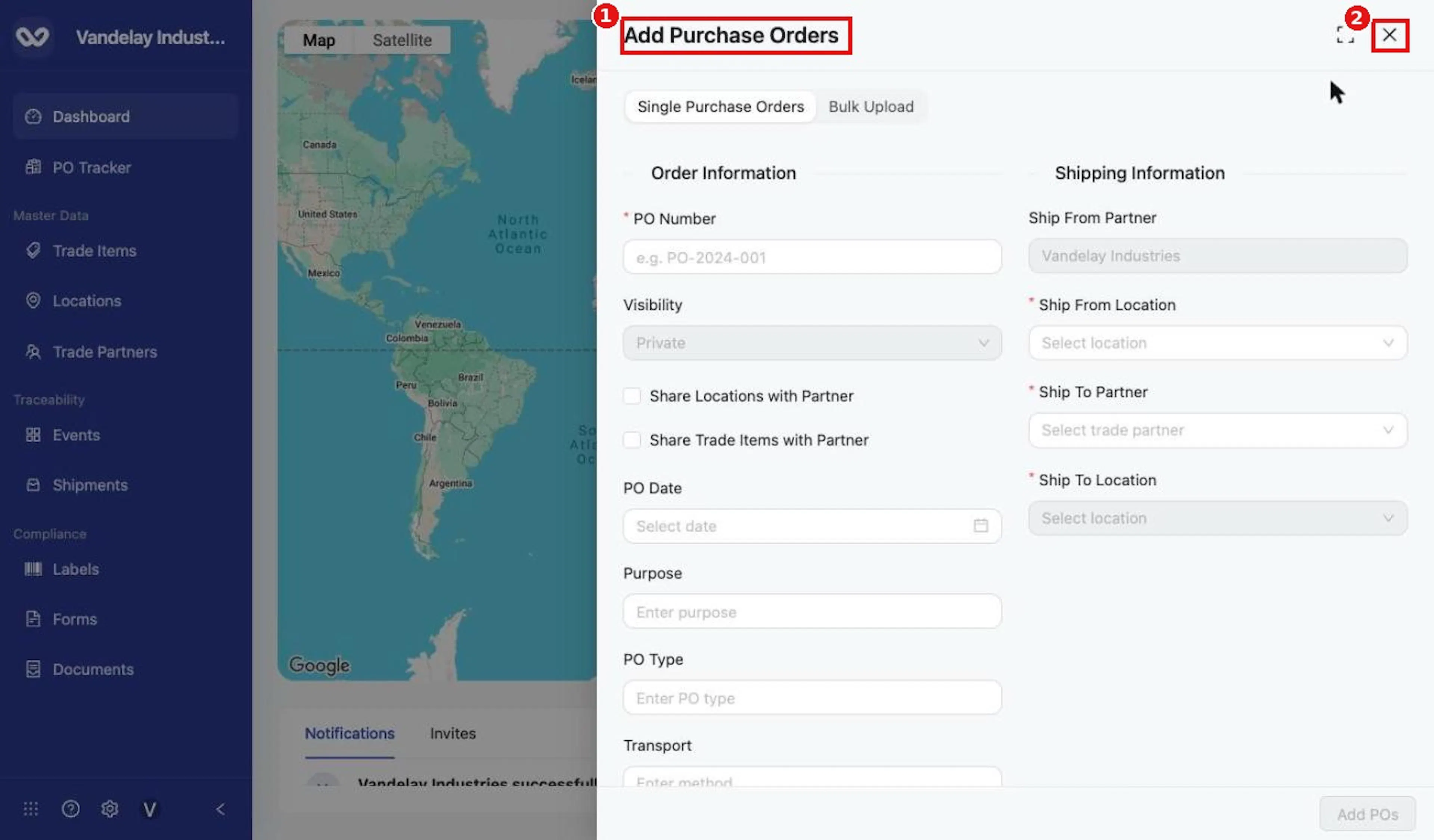Click the help question mark icon
Viewport: 1434px width, 840px height.
pyautogui.click(x=71, y=809)
